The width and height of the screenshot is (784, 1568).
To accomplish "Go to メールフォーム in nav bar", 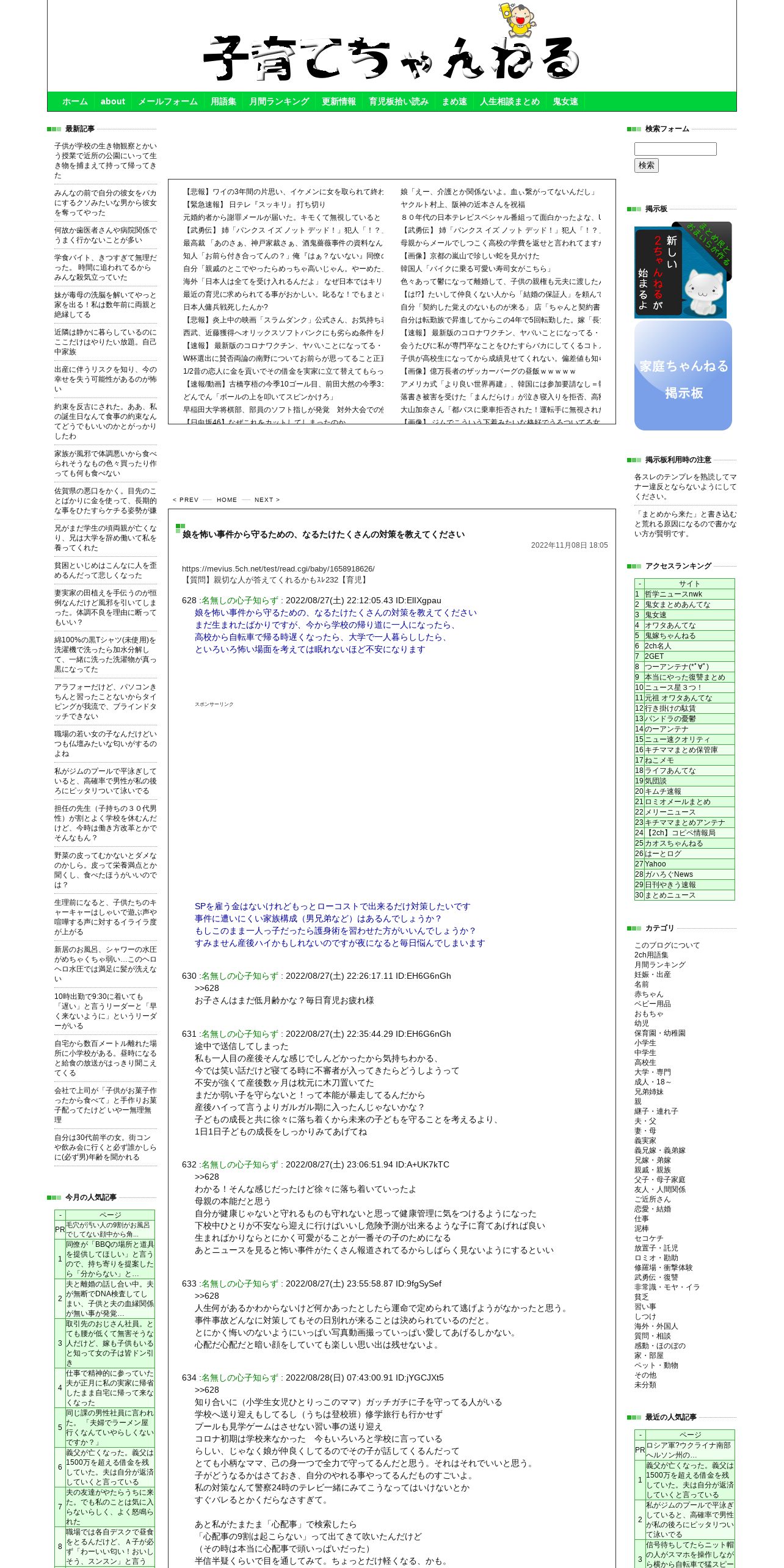I will (x=167, y=101).
